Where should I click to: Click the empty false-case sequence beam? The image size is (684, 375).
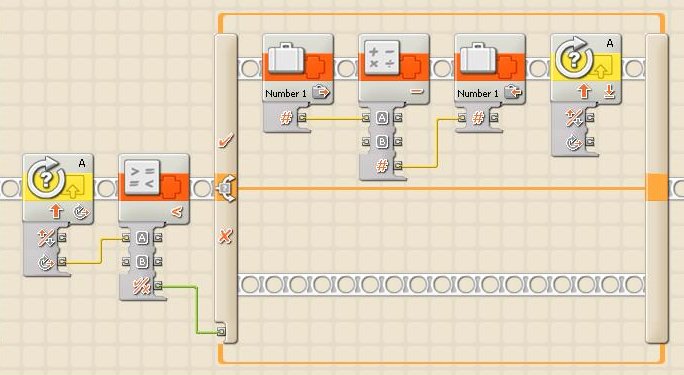click(x=441, y=285)
